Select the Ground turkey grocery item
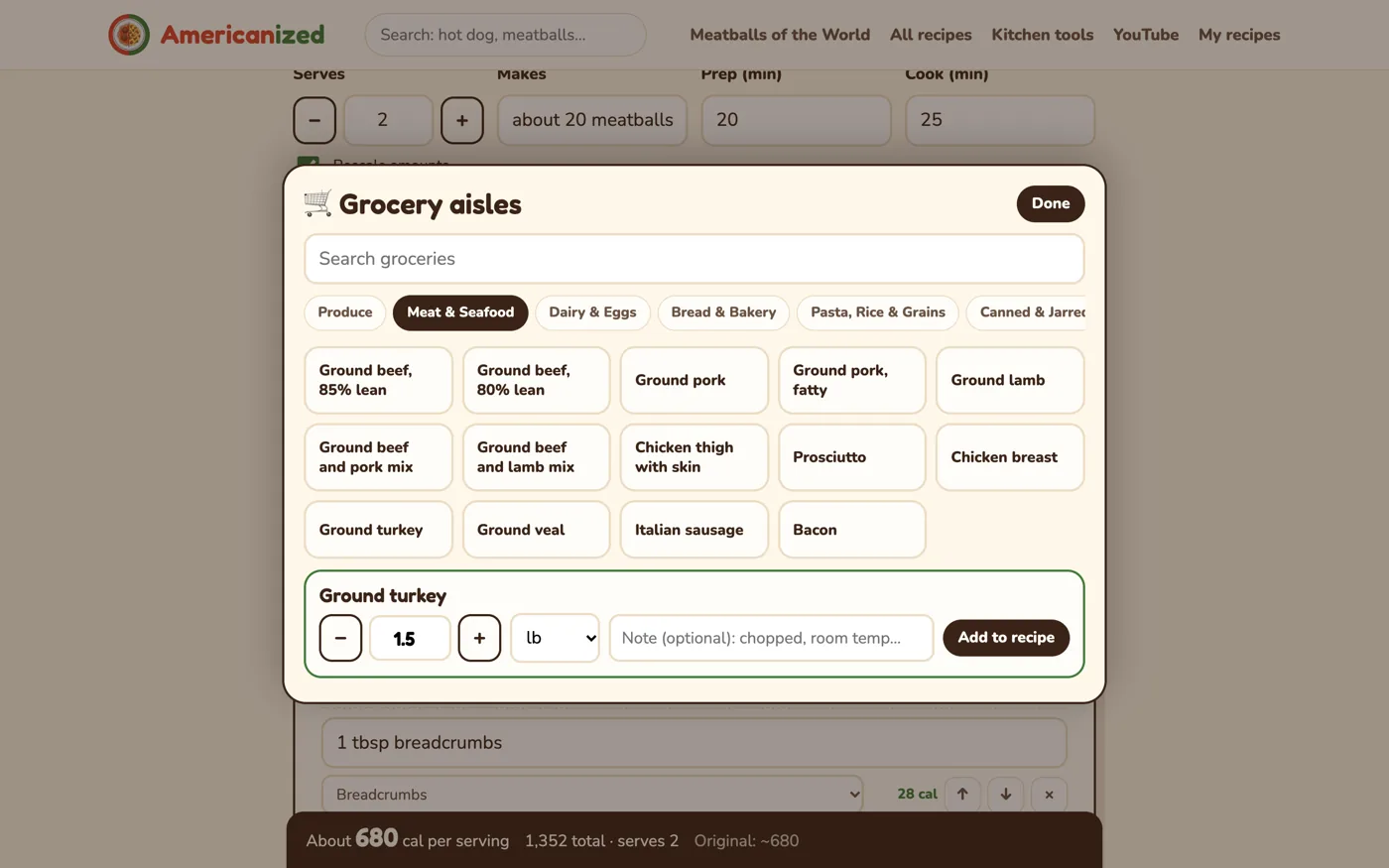 [378, 530]
